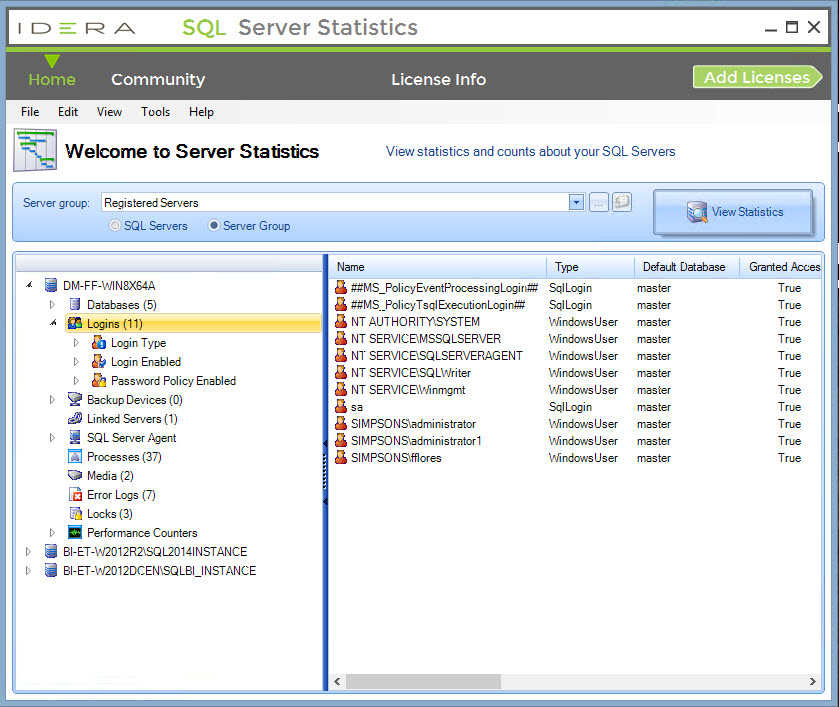Sort by Type column header

coord(590,267)
